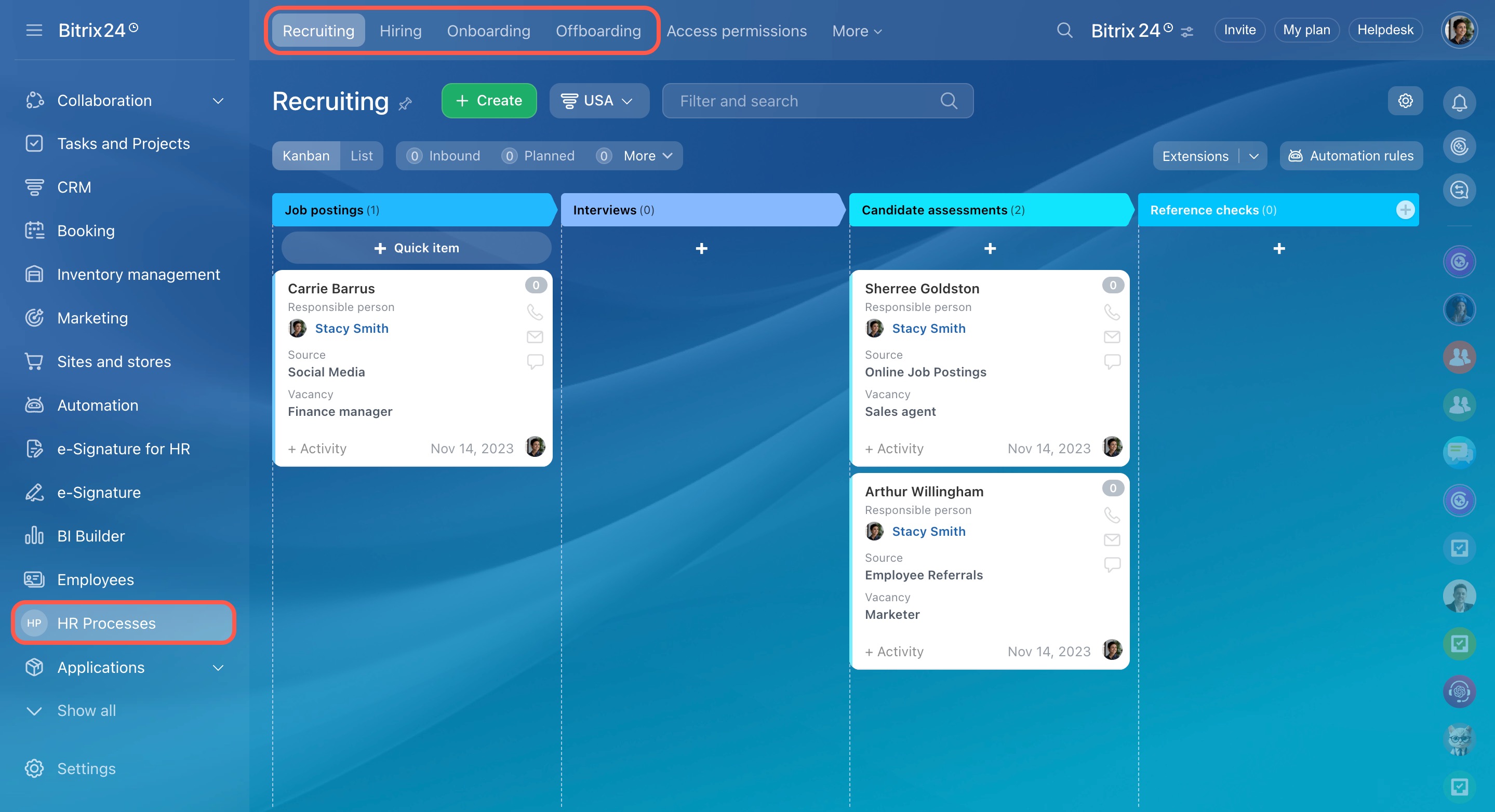Switch to List view

click(362, 156)
